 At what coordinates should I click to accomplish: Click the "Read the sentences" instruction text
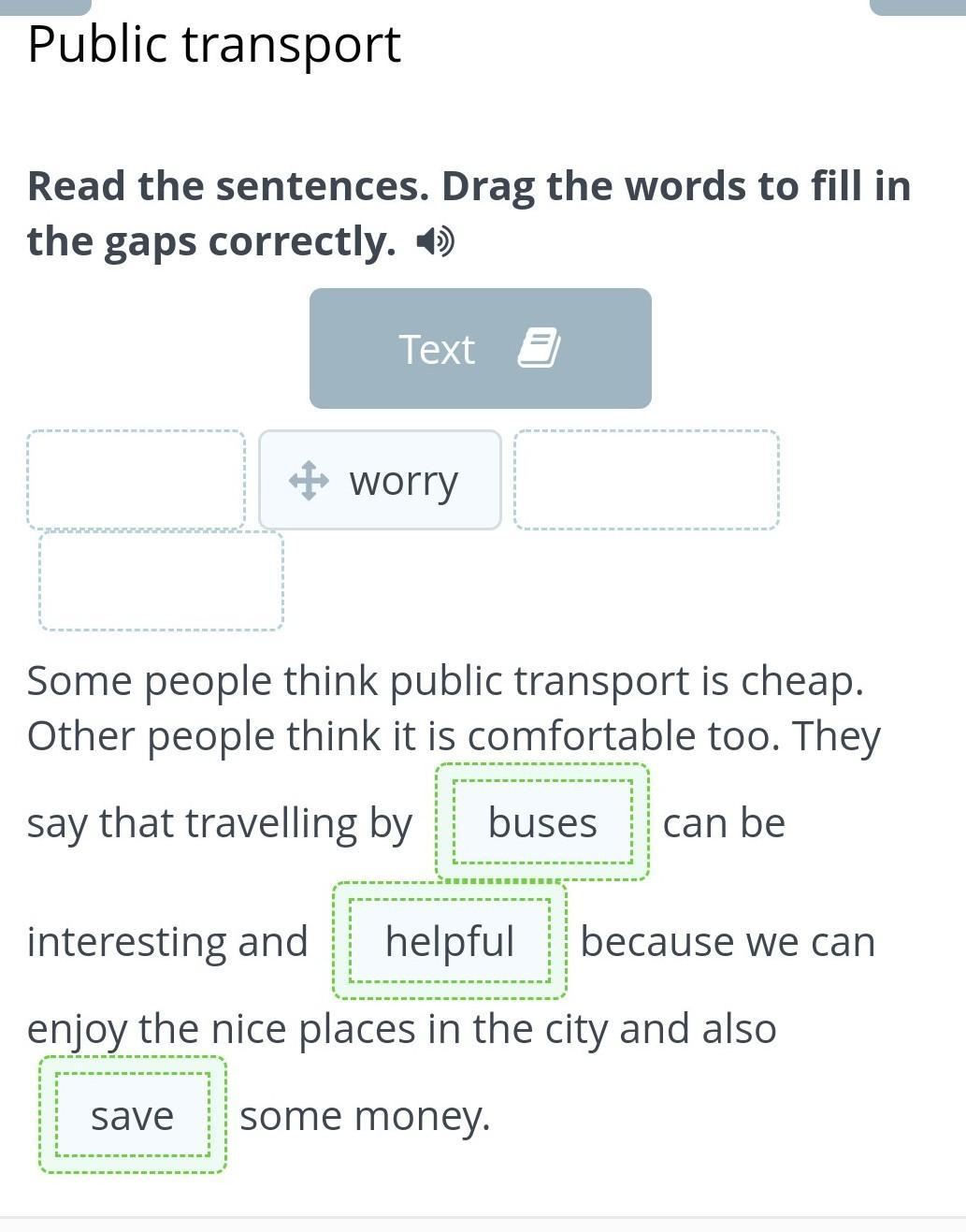[468, 213]
